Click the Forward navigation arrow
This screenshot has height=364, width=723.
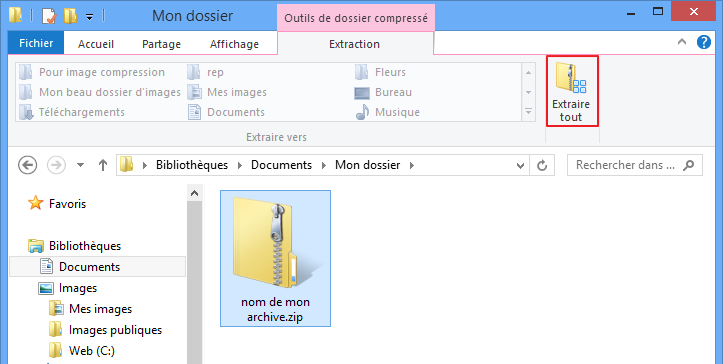point(56,165)
